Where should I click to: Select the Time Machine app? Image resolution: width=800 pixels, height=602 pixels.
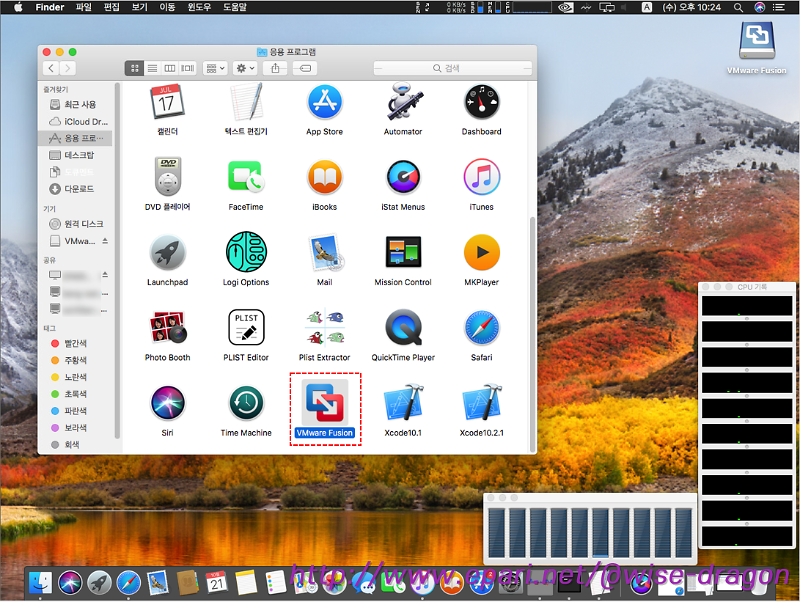[x=246, y=403]
